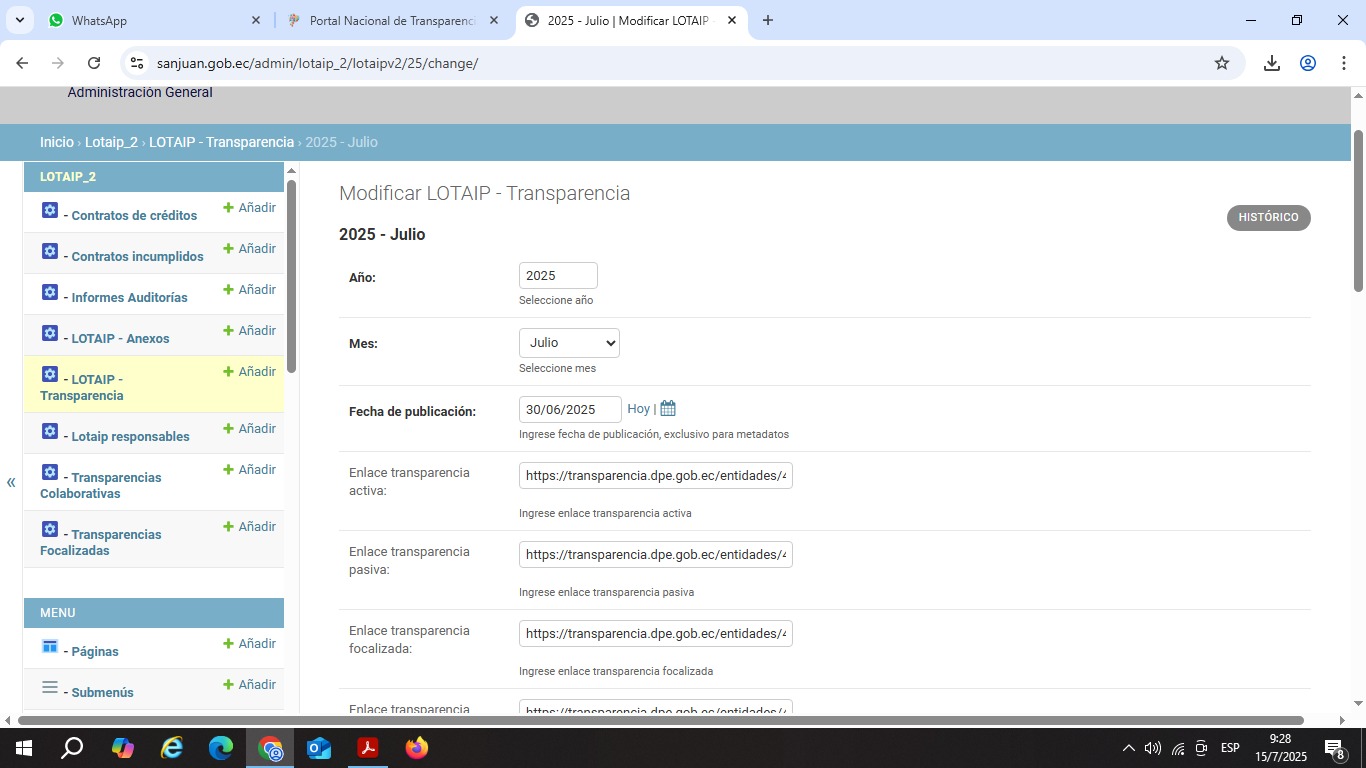Collapse the sidebar with the double-arrow toggle
This screenshot has height=768, width=1366.
11,483
